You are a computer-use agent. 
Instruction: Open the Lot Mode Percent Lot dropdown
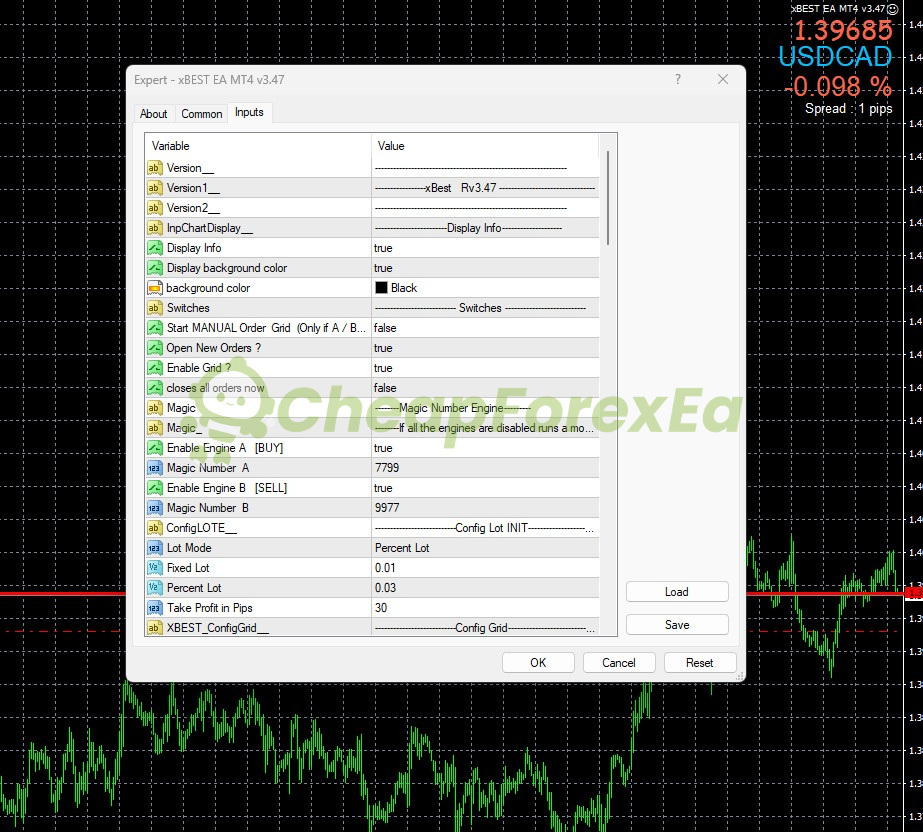click(x=485, y=548)
